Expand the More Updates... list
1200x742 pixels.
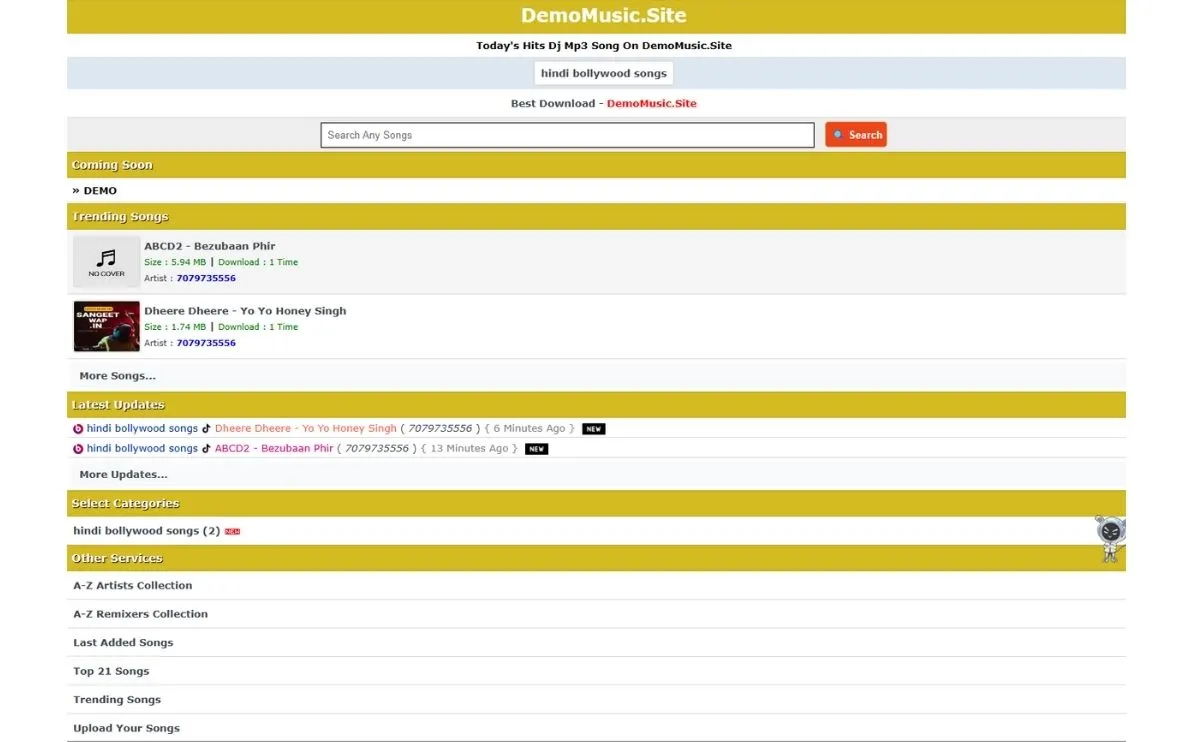point(123,475)
